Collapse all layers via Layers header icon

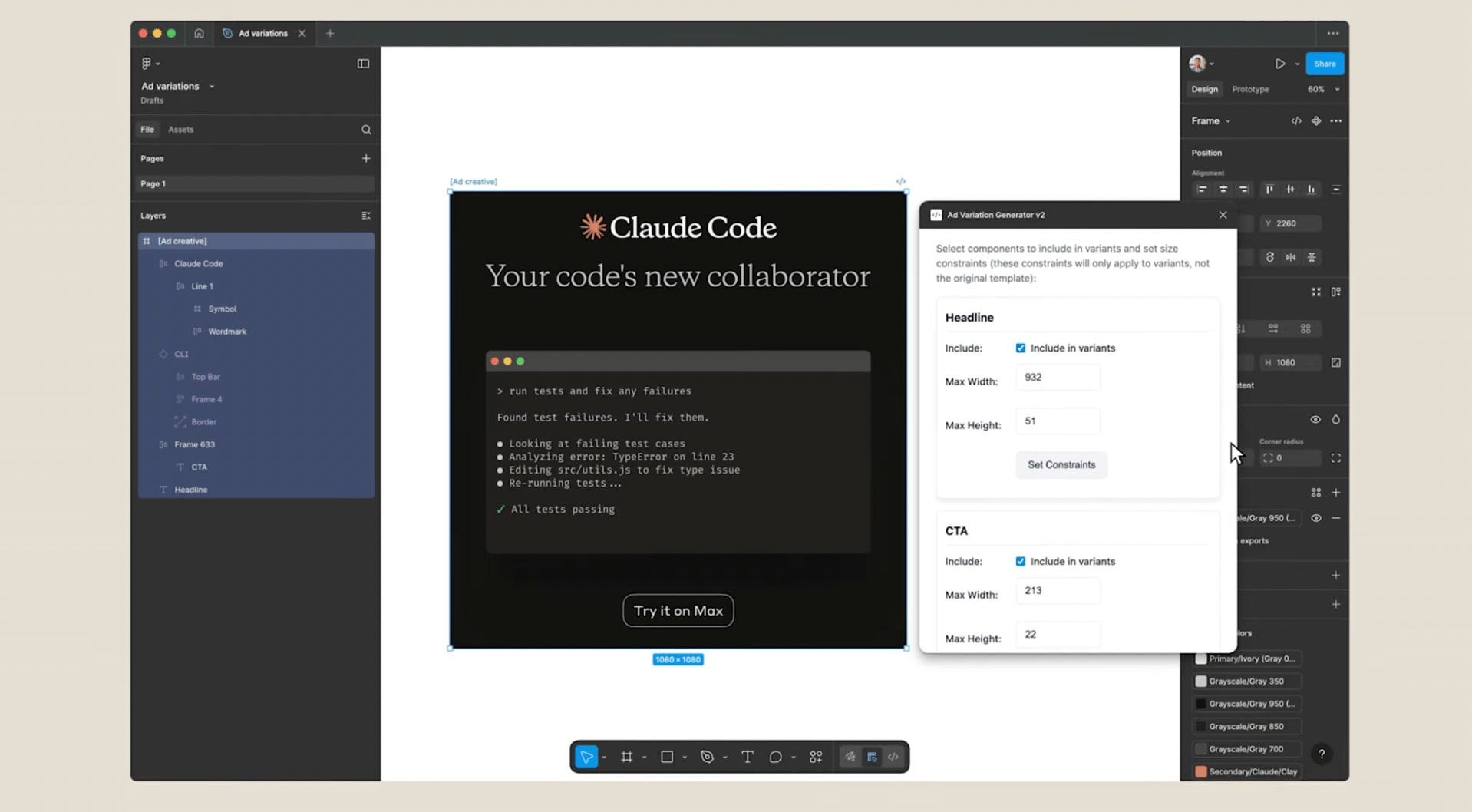(366, 216)
